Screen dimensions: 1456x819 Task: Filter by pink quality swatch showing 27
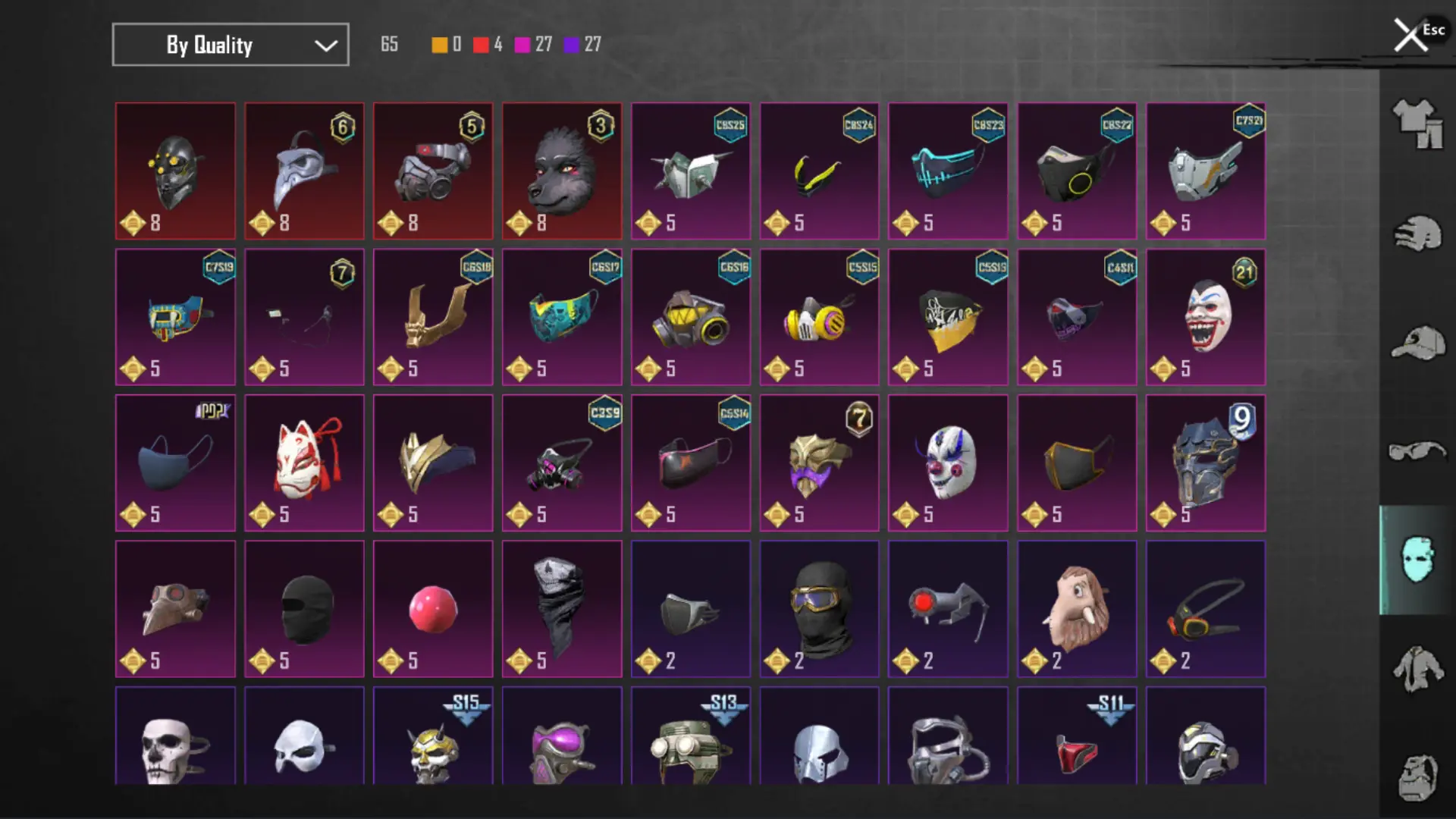522,45
